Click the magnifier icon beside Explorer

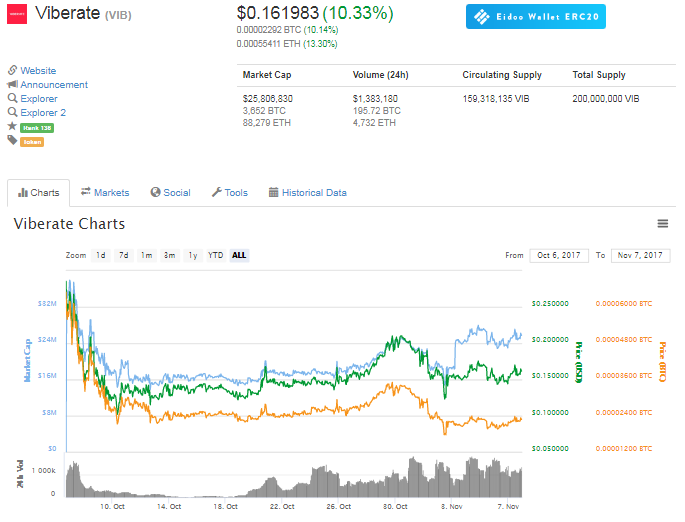coord(13,98)
